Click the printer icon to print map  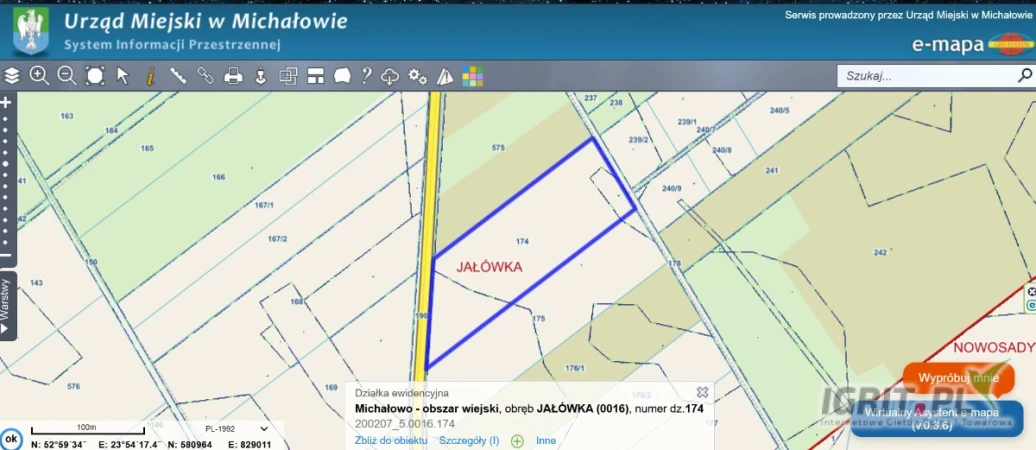(233, 76)
